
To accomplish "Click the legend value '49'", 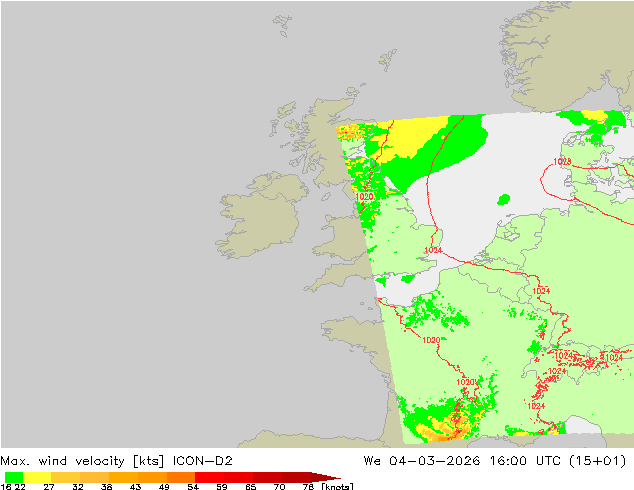I will click(164, 487).
